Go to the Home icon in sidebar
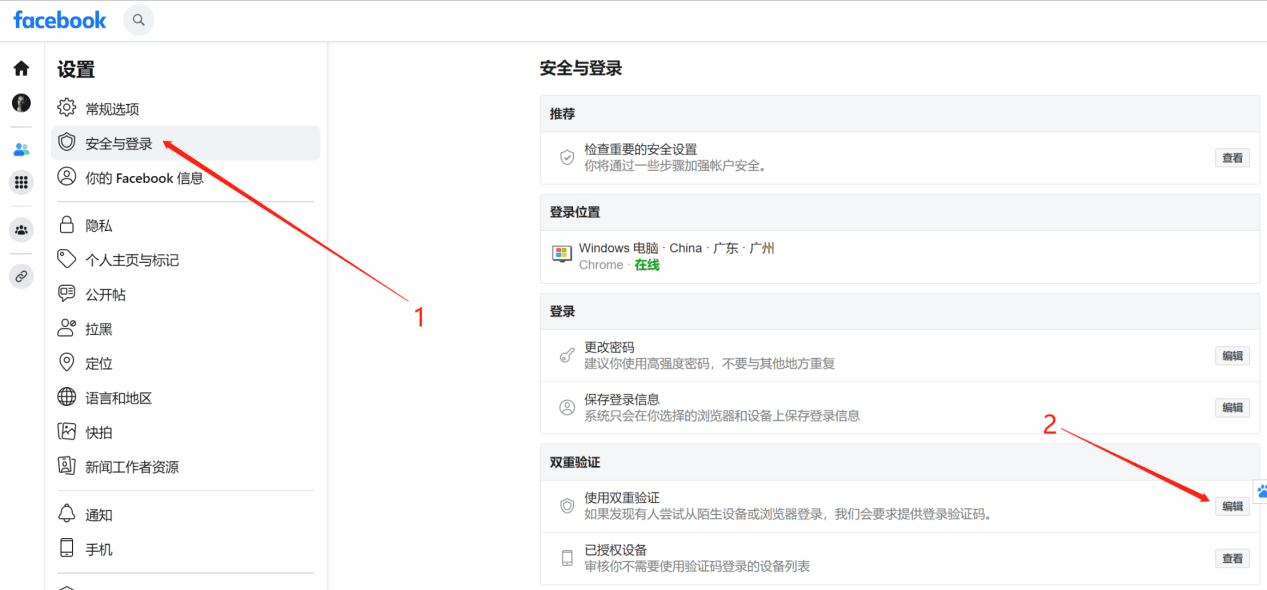The height and width of the screenshot is (590, 1267). coord(21,69)
